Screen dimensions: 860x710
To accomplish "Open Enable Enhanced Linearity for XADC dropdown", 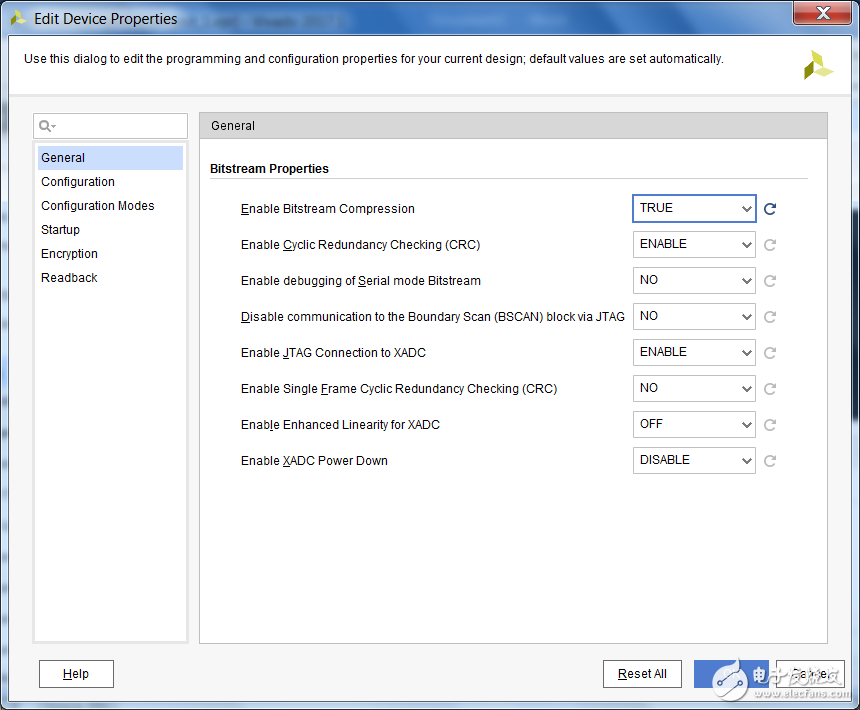I will tap(694, 424).
